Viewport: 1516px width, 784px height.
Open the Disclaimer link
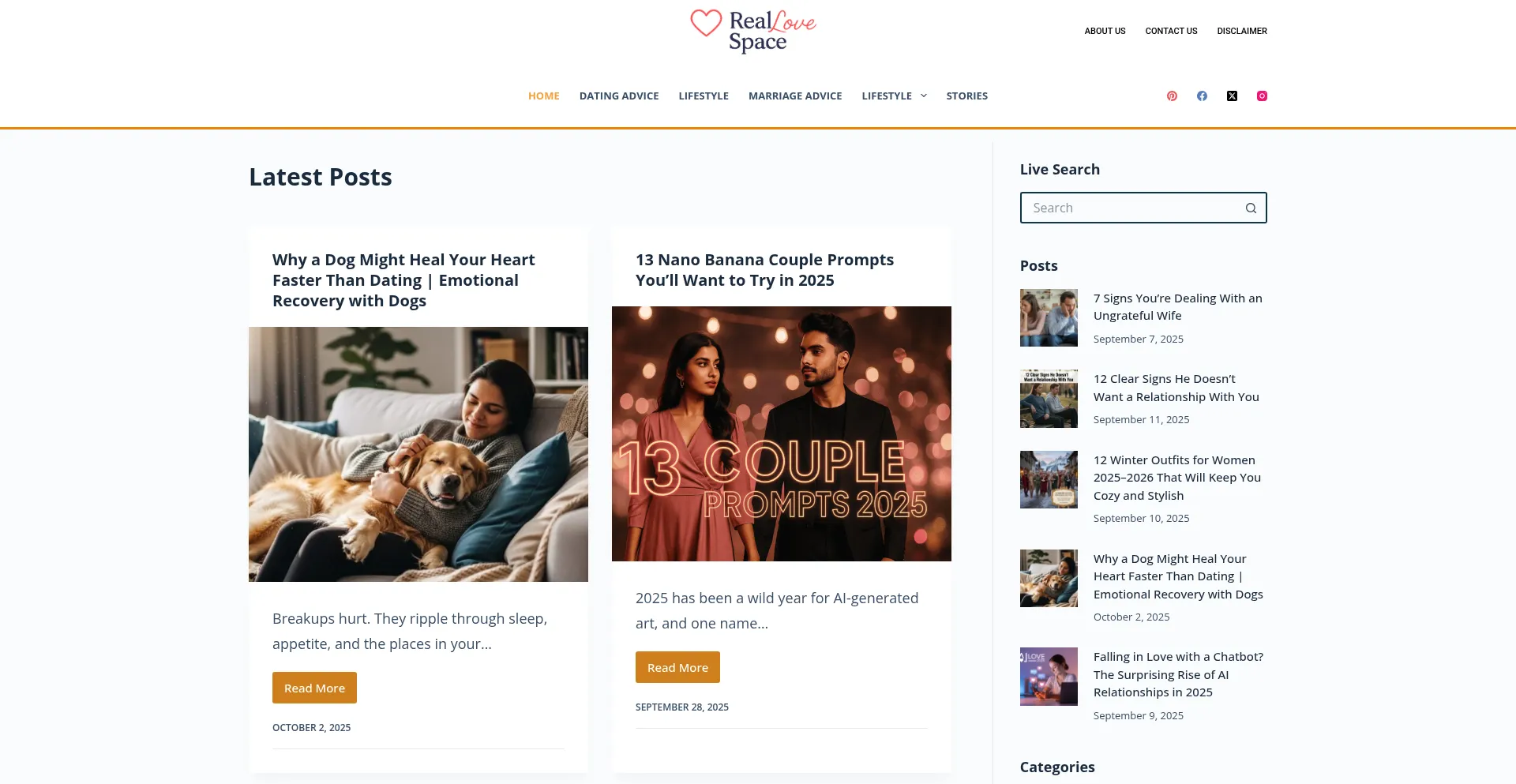[x=1241, y=31]
